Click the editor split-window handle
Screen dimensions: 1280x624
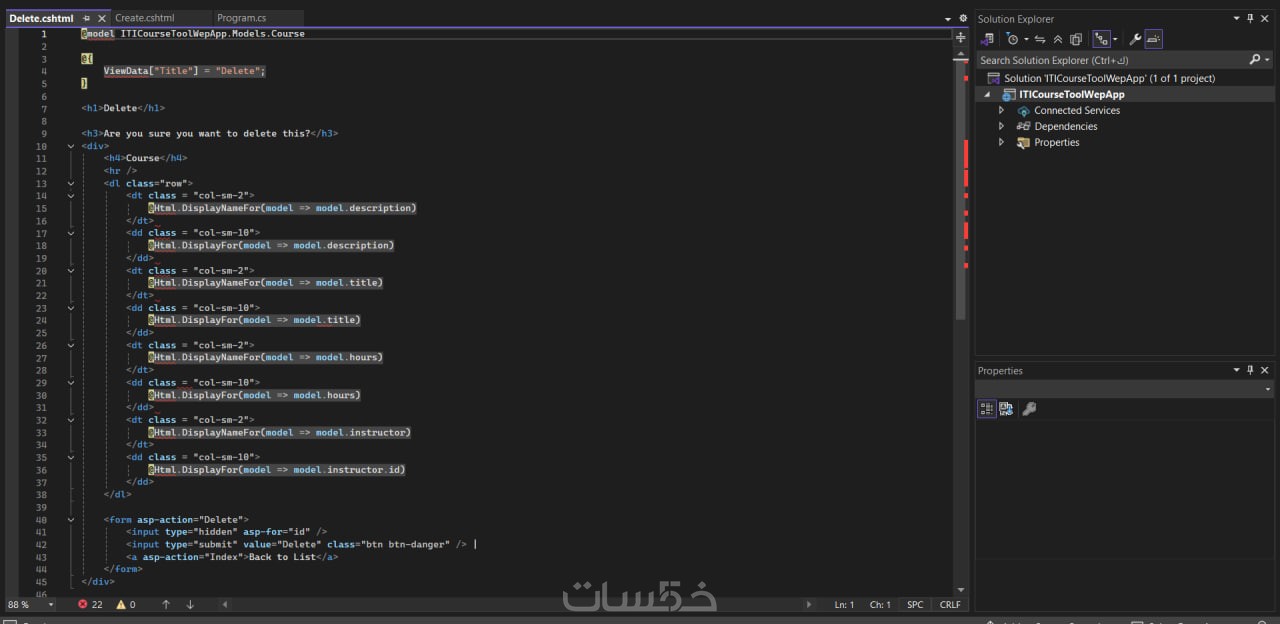pos(961,35)
